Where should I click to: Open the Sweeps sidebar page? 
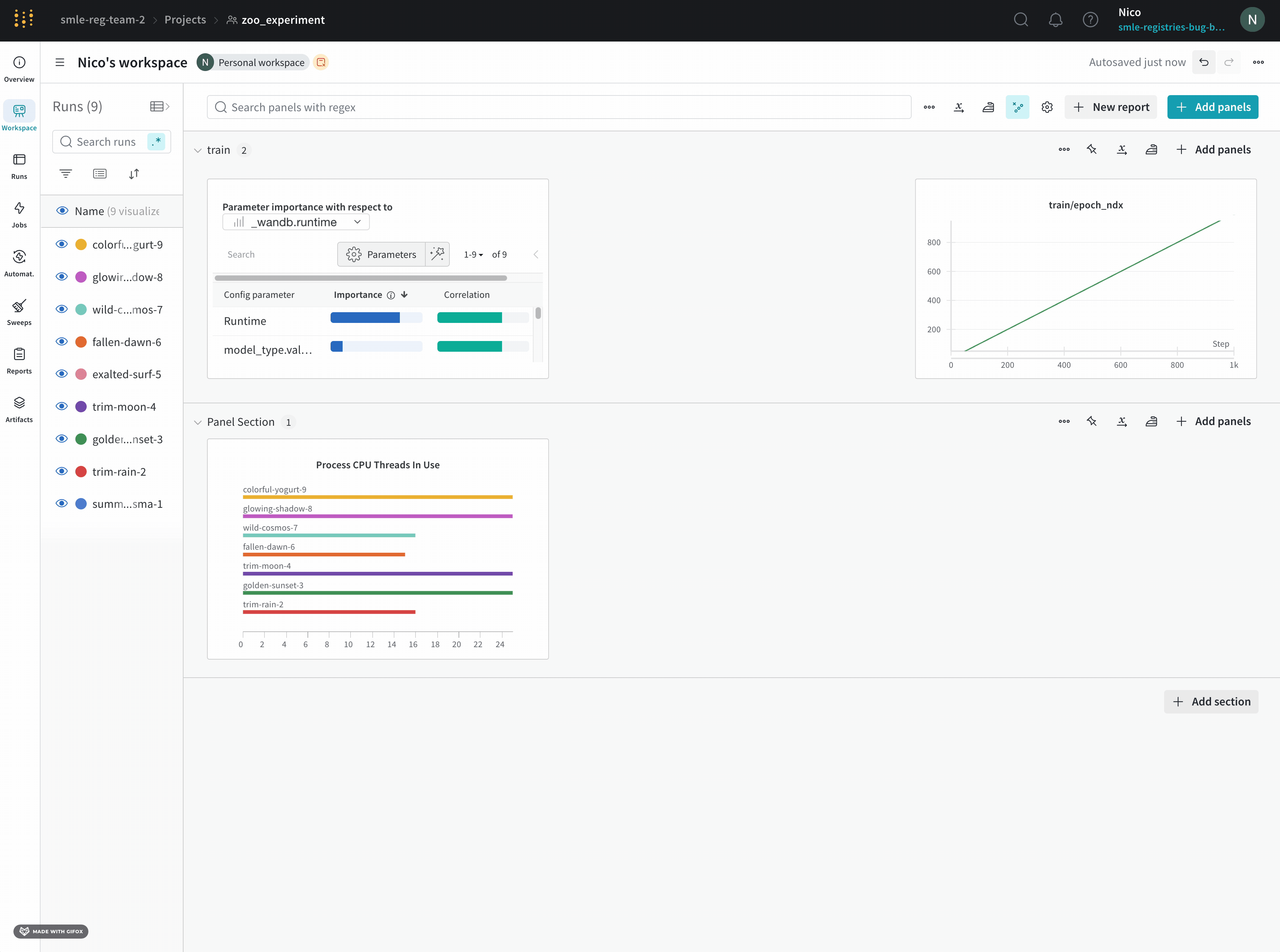pyautogui.click(x=19, y=312)
